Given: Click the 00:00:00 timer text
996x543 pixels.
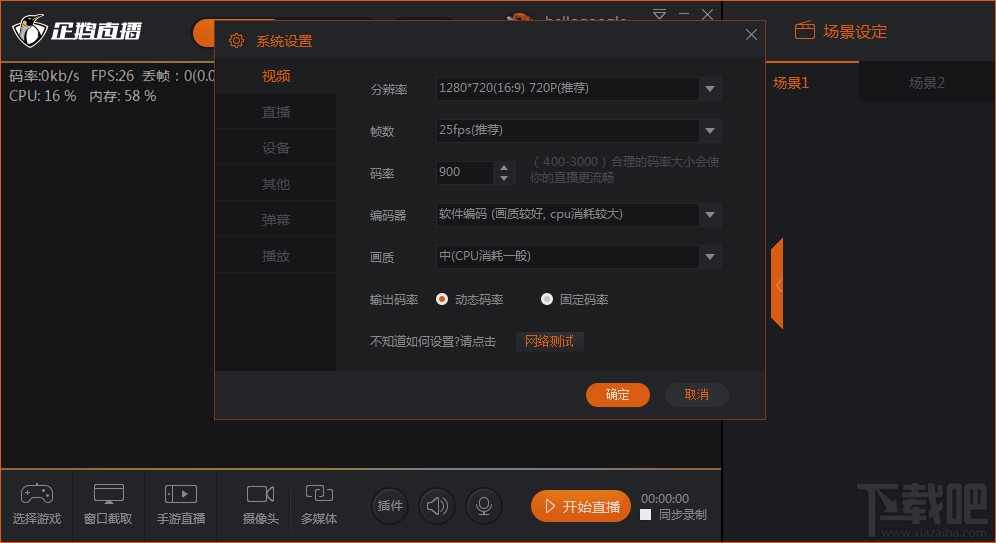Looking at the screenshot, I should tap(664, 499).
